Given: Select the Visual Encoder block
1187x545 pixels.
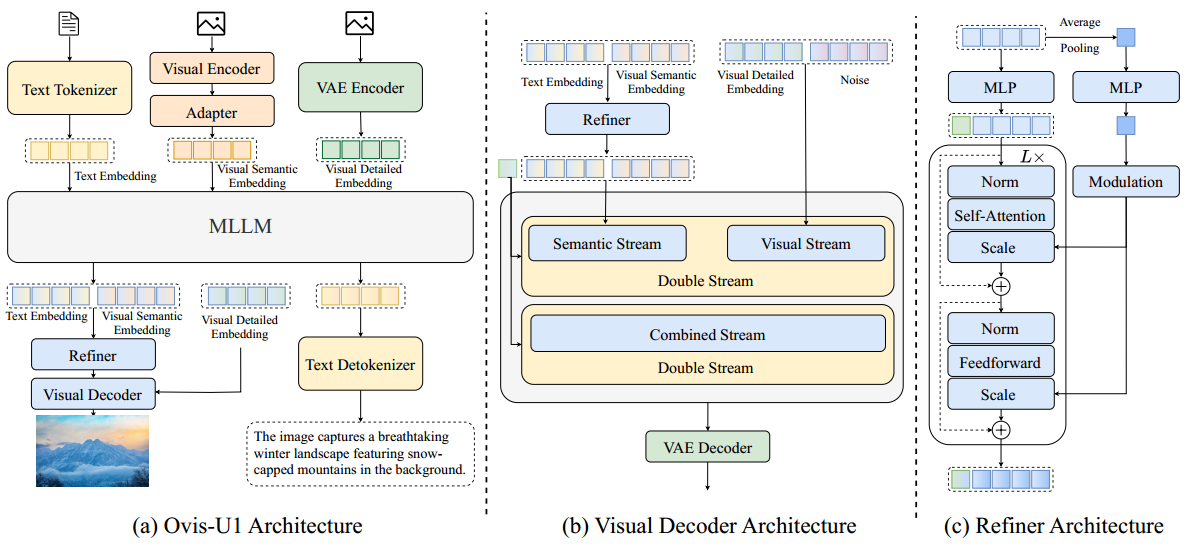Looking at the screenshot, I should coord(212,70).
